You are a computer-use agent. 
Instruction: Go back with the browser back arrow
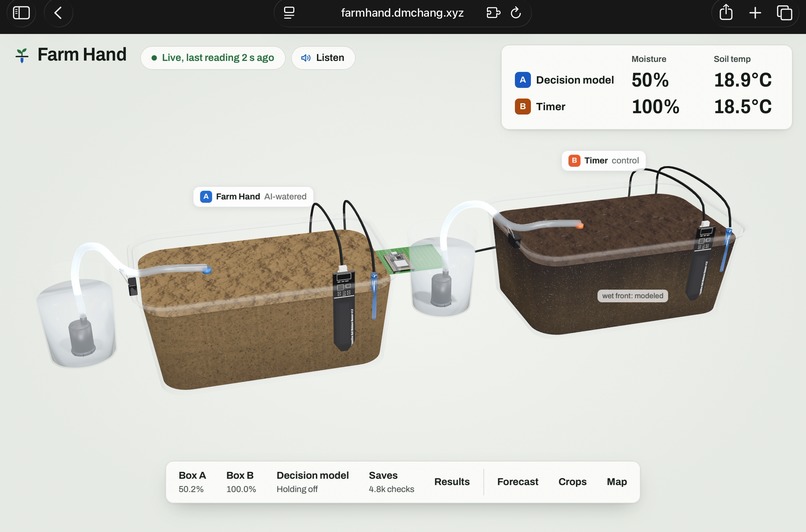[x=58, y=13]
